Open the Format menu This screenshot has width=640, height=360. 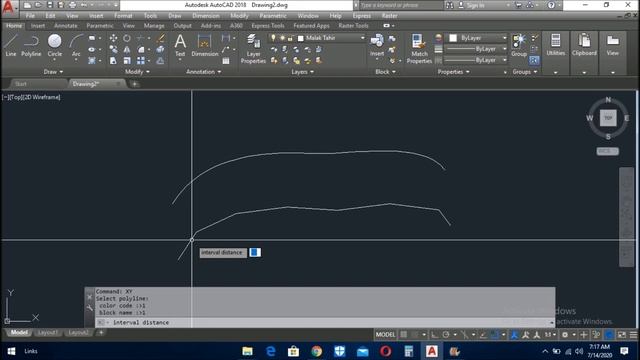click(x=123, y=16)
